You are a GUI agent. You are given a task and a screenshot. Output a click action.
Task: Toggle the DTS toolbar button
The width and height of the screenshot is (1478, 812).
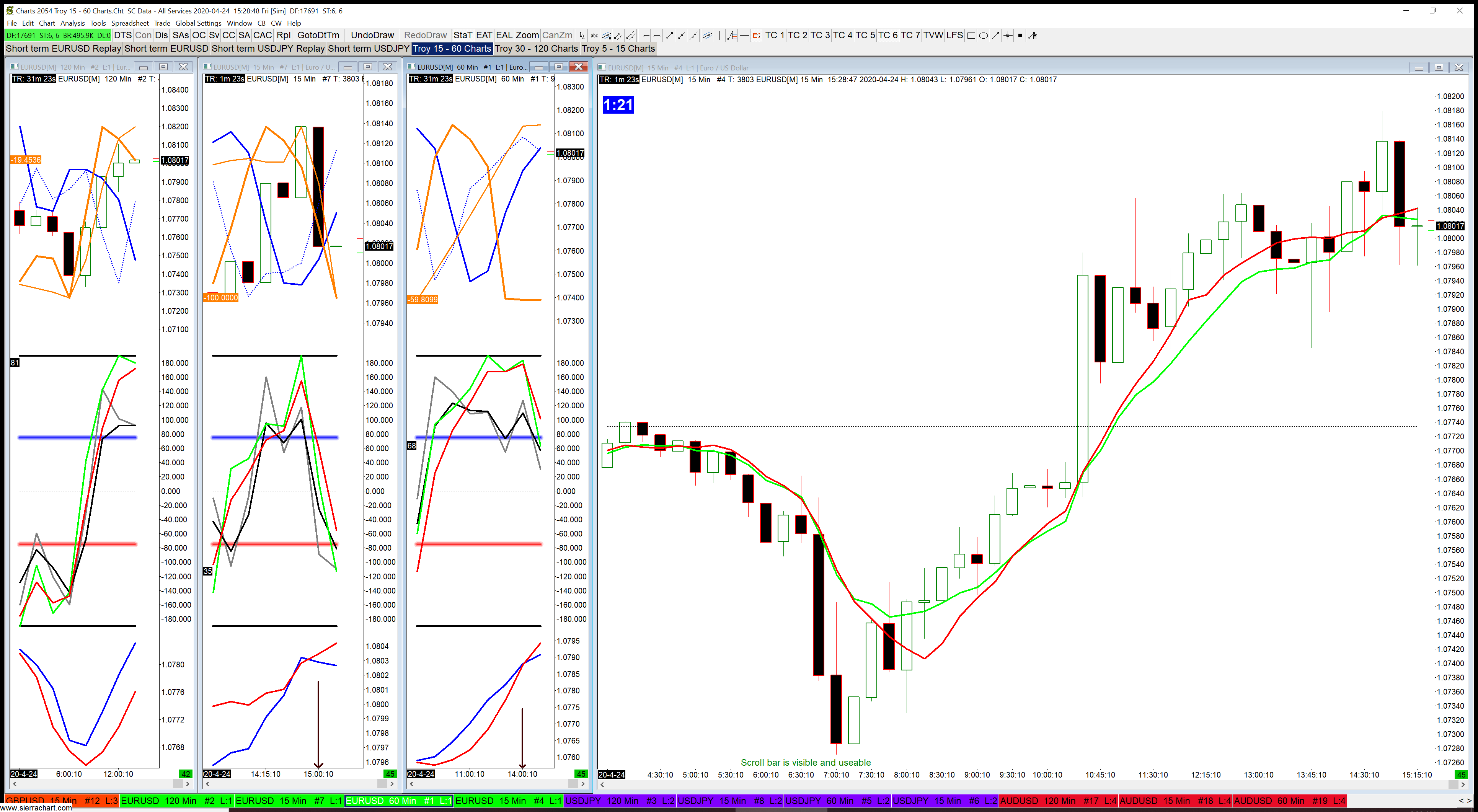pos(123,36)
